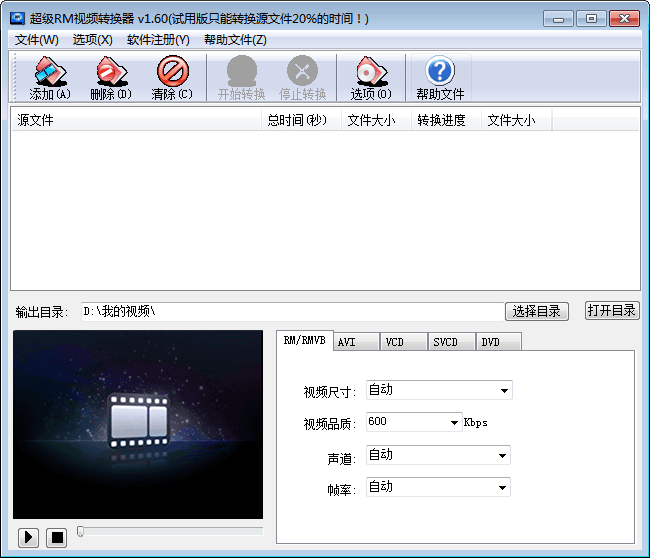
Task: Click the 选择目录 button
Action: tap(536, 311)
